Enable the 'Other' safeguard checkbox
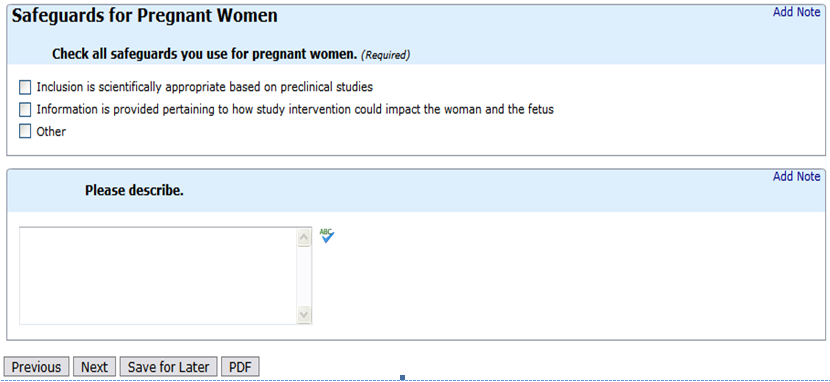 pos(25,131)
